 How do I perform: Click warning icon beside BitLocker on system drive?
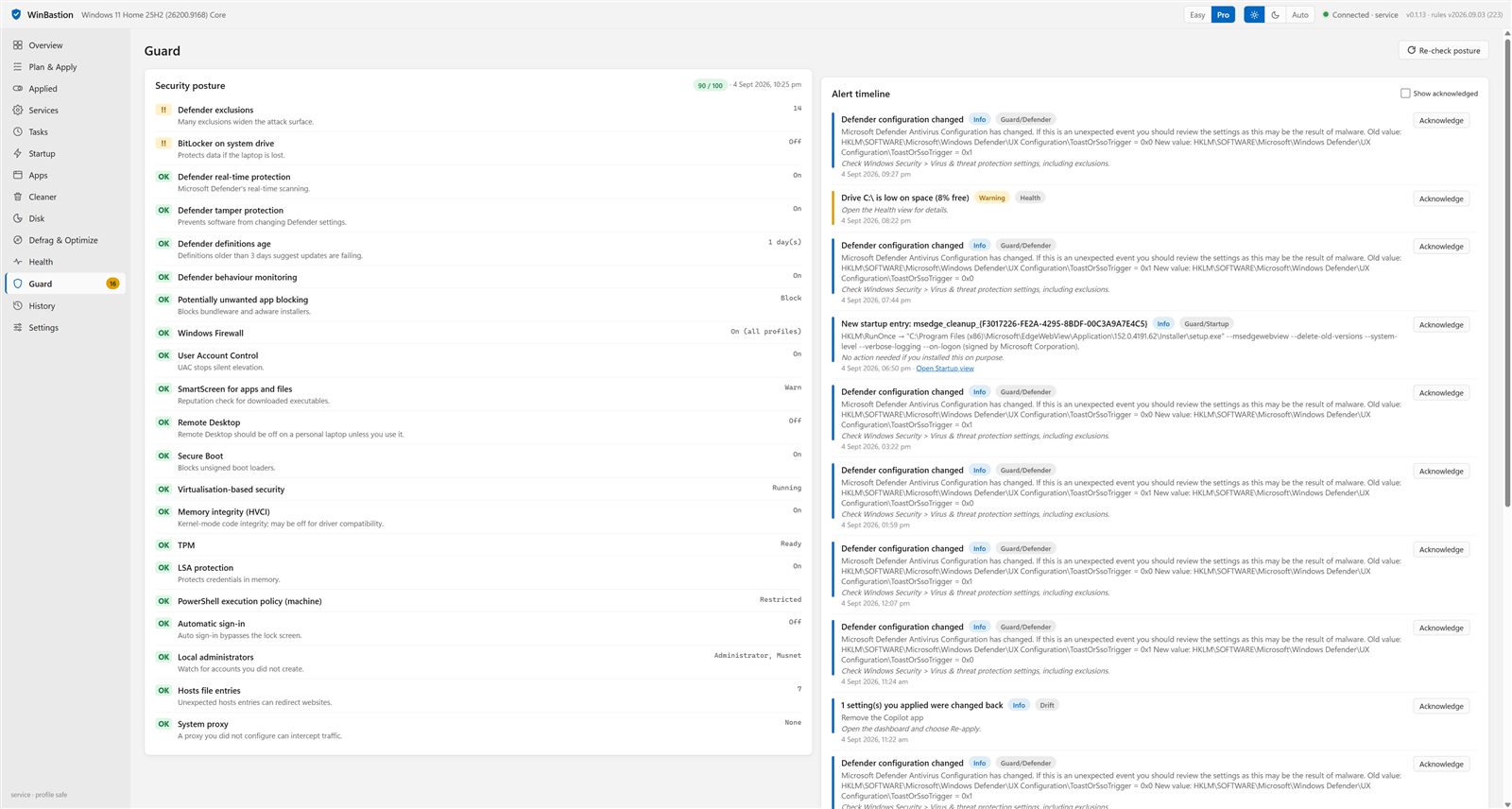163,144
